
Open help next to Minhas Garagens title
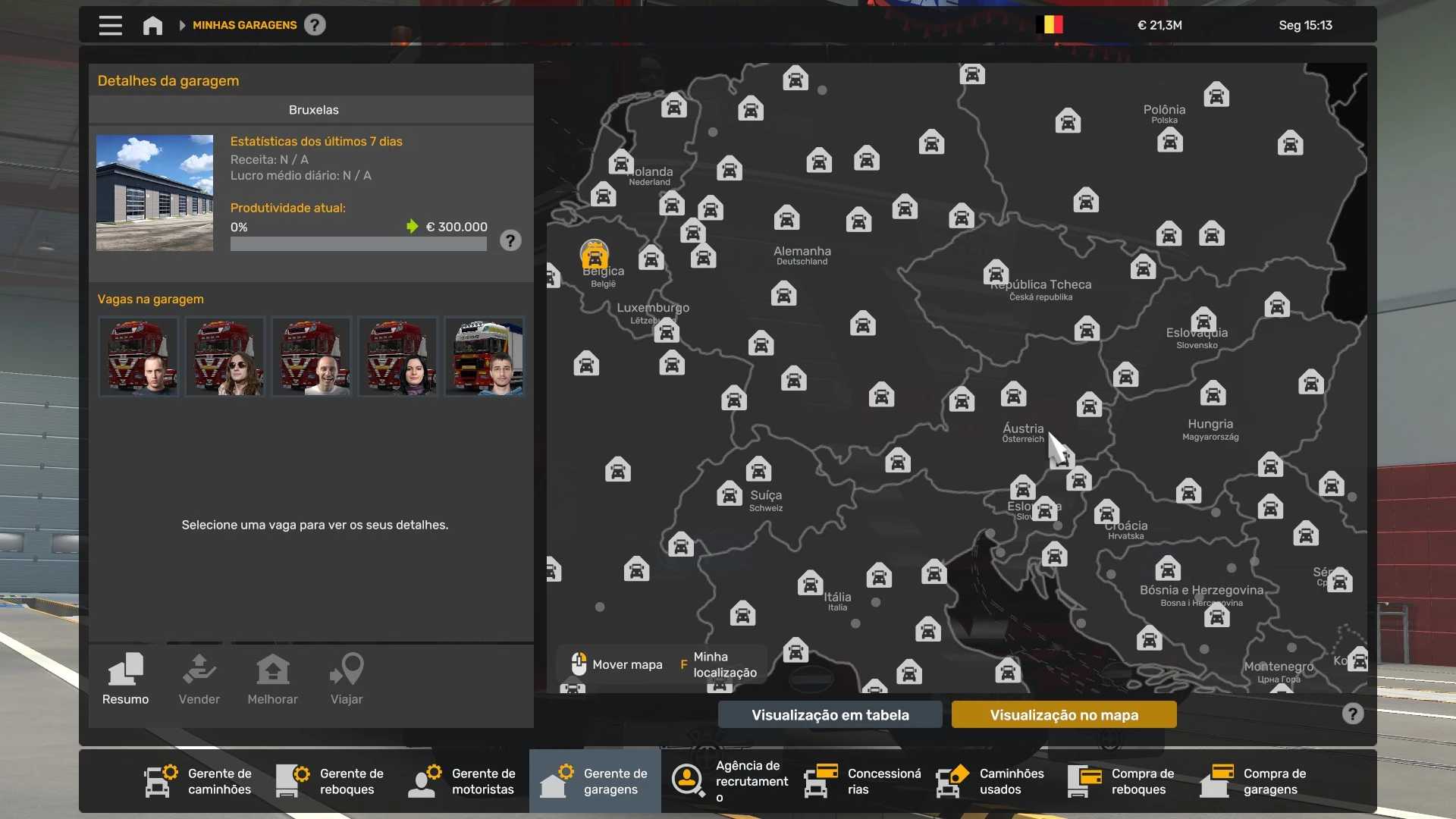[315, 25]
